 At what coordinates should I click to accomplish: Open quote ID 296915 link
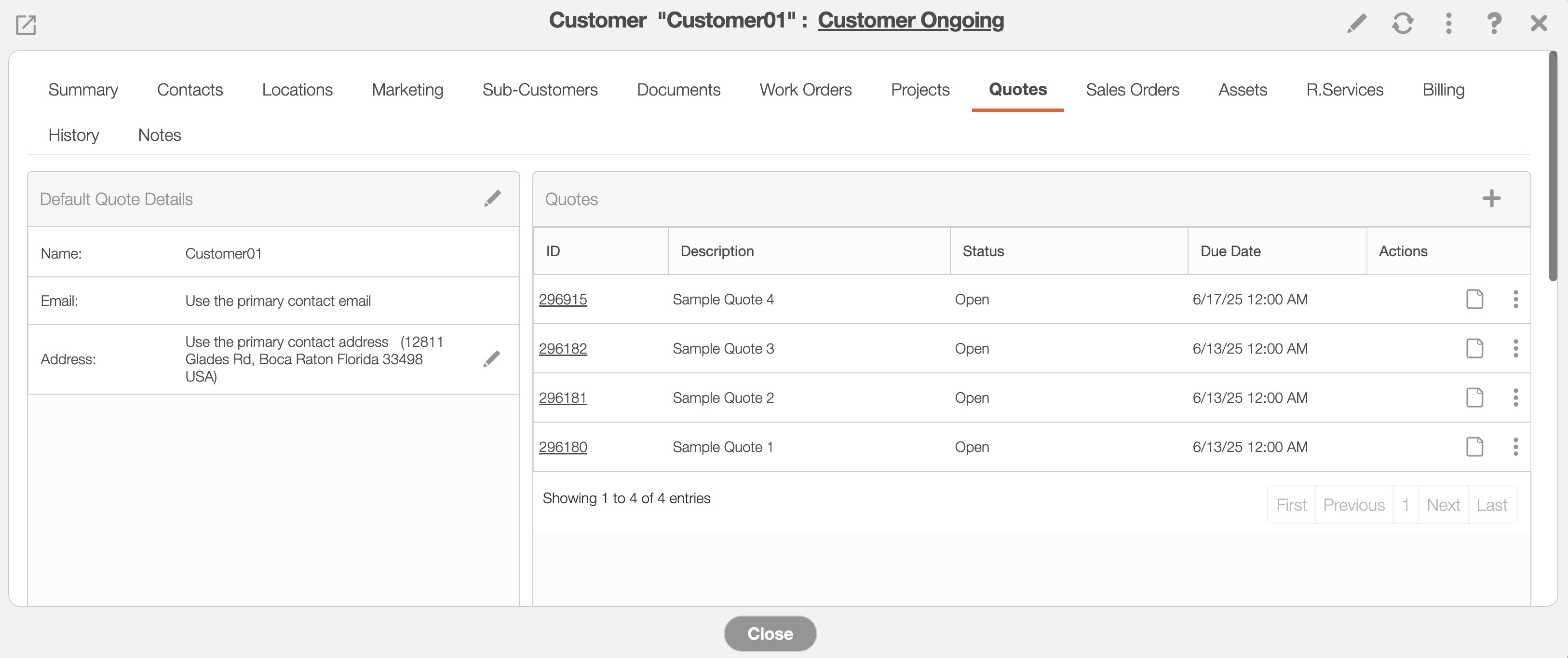tap(562, 299)
